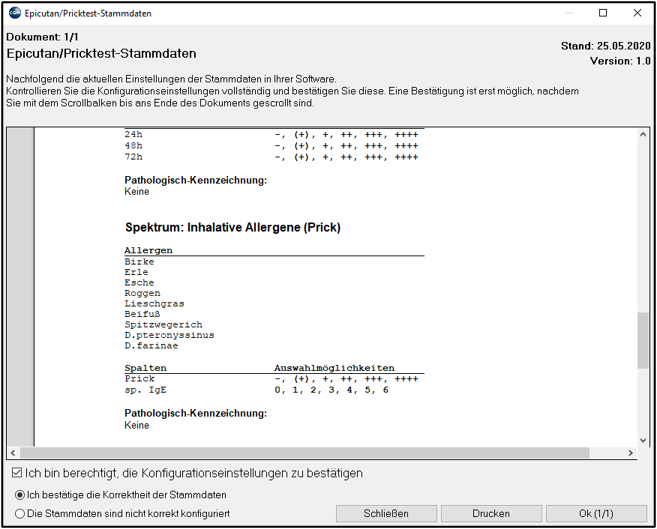Click the '0, 1, 2, 3, 4, 5, 6' options
Screen dimensions: 657x529
point(331,390)
